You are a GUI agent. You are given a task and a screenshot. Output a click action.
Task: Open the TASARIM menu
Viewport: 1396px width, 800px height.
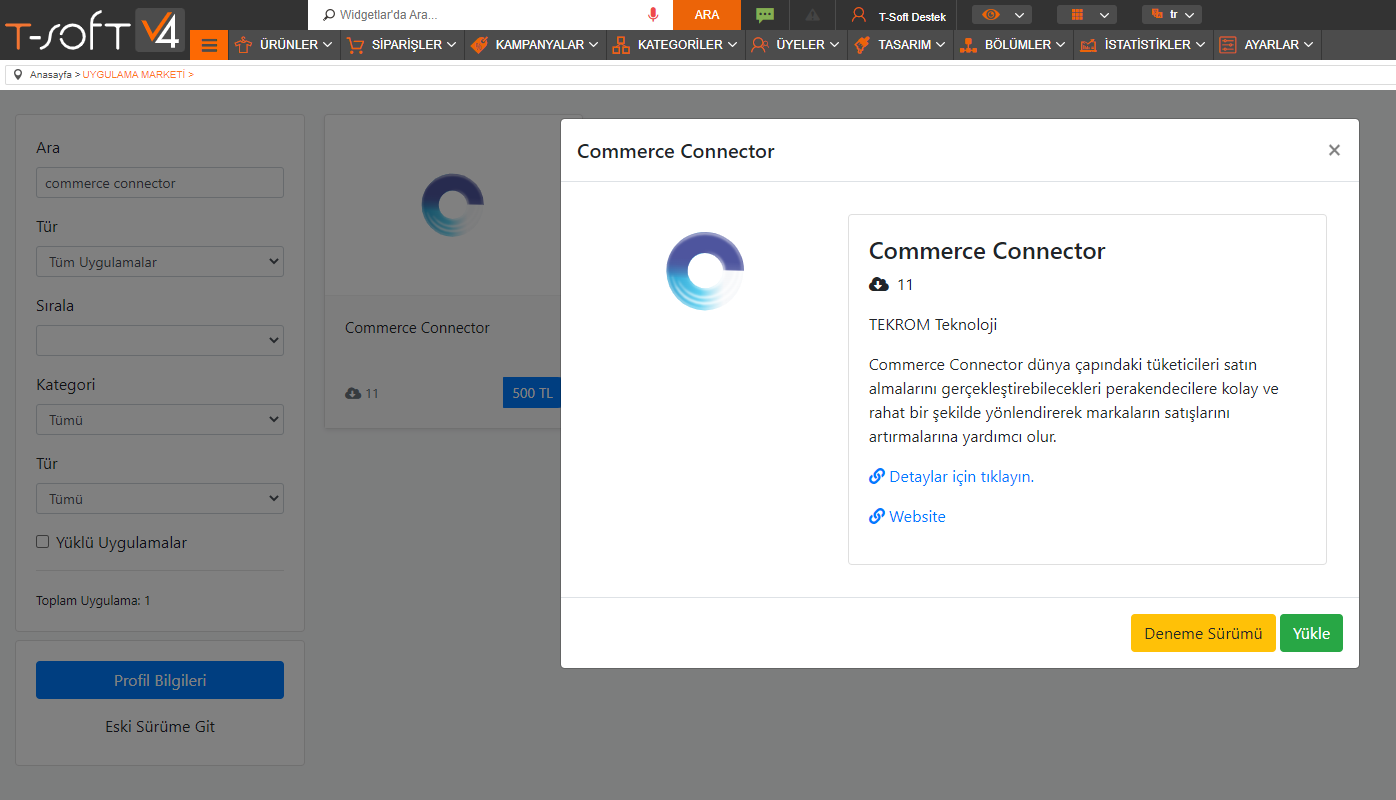coord(901,45)
